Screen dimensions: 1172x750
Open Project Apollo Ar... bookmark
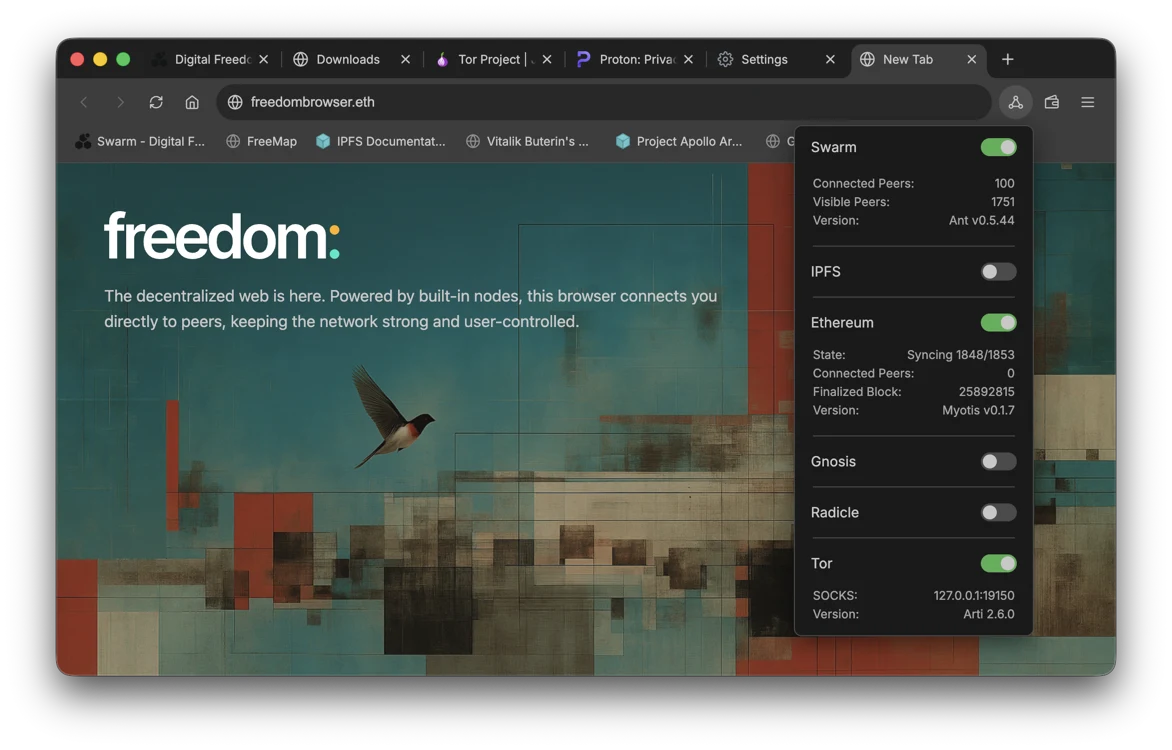tap(679, 141)
